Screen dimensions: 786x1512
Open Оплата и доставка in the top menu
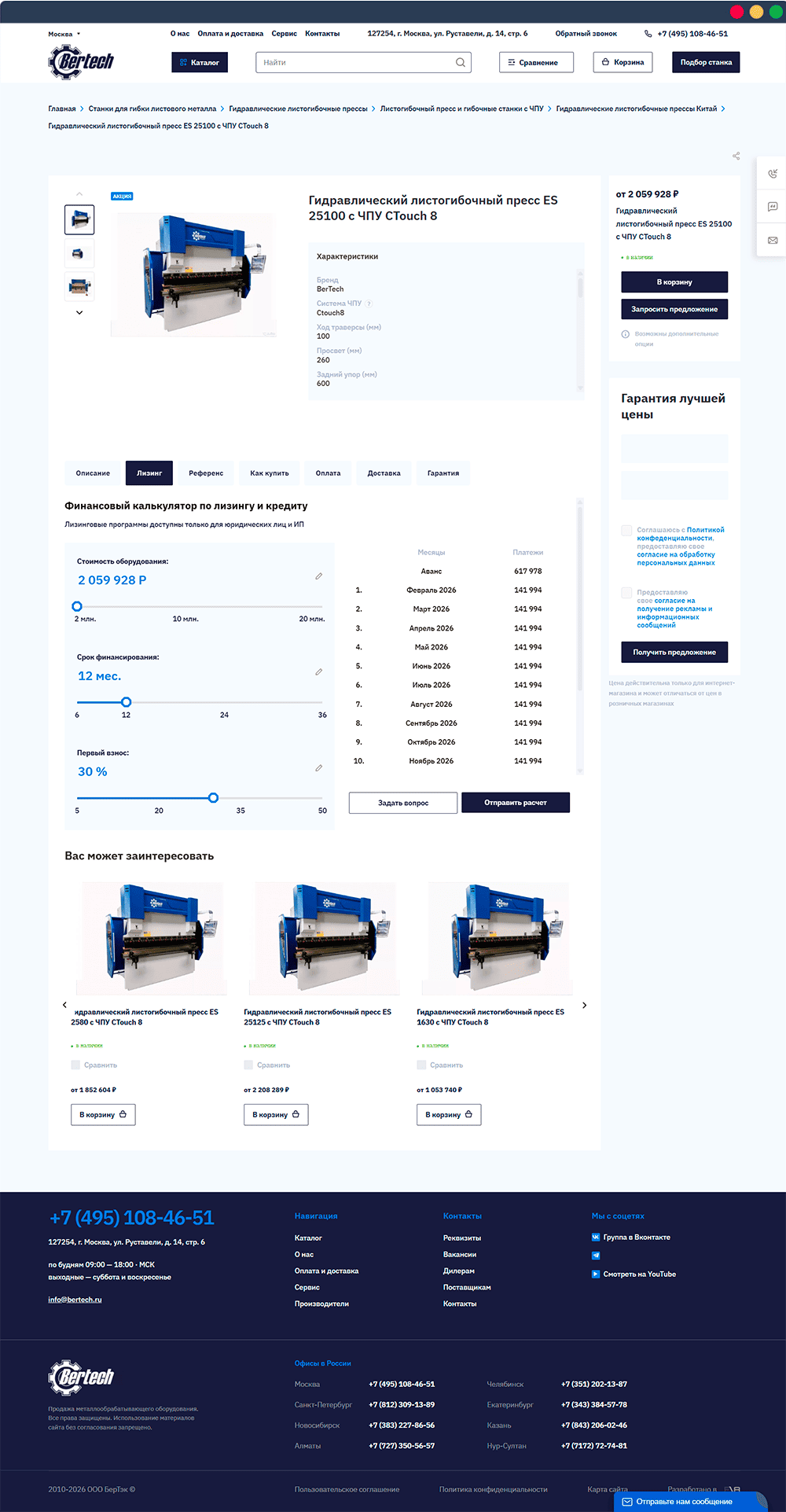coord(230,34)
